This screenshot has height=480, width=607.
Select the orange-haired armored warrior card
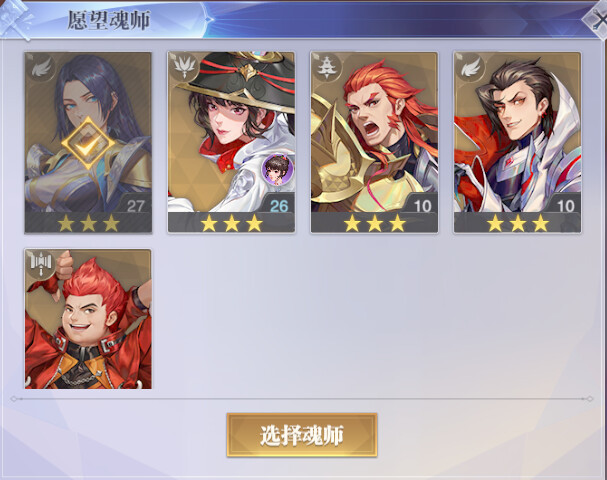(x=374, y=142)
